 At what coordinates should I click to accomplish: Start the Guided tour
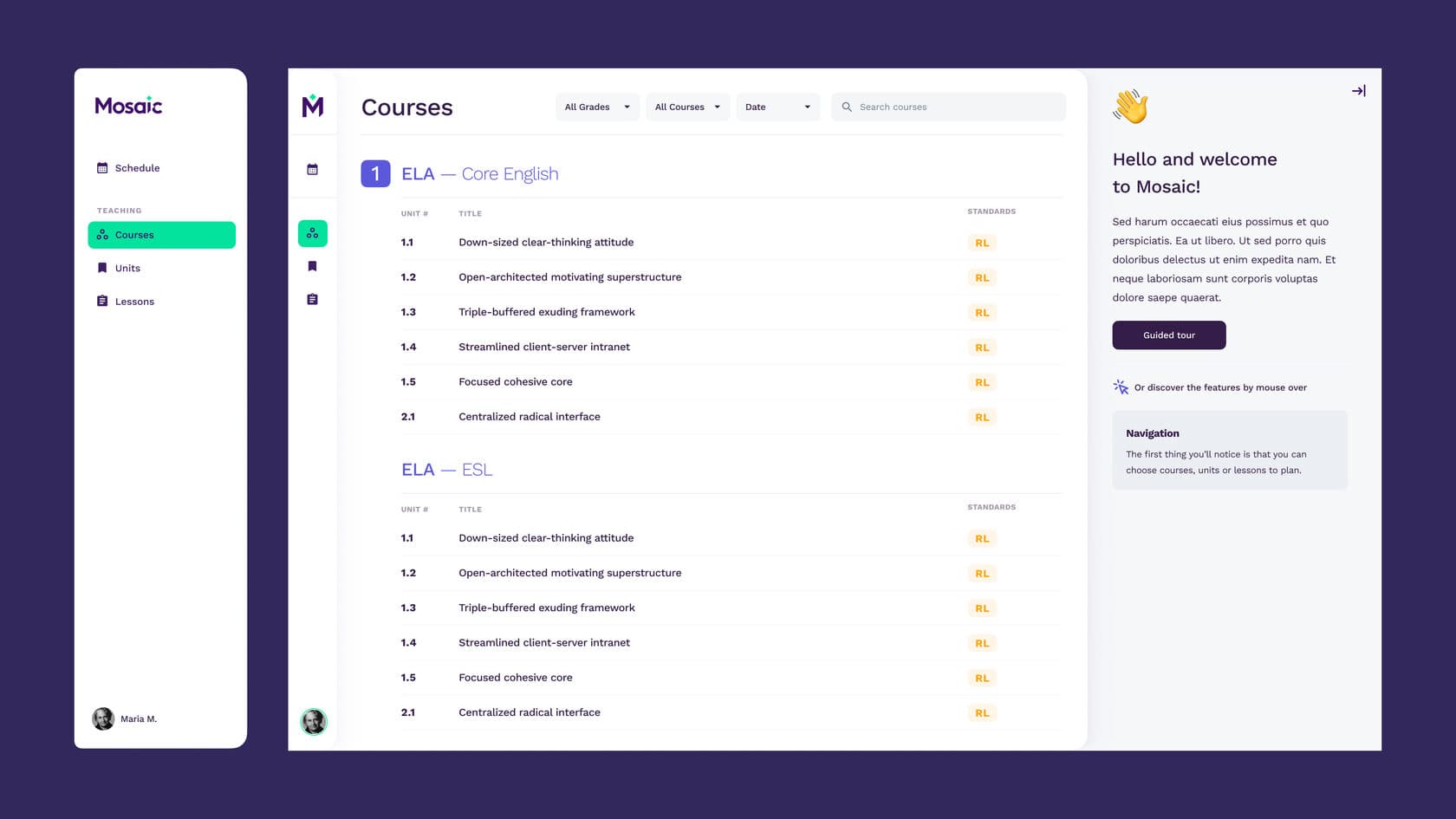(x=1168, y=335)
